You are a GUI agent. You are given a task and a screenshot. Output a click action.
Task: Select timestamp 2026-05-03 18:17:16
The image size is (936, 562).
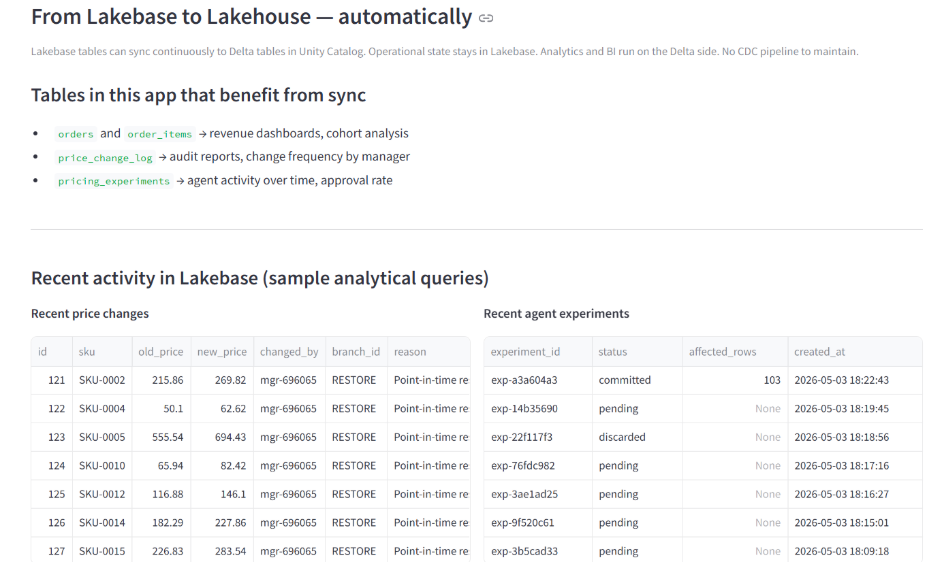pyautogui.click(x=855, y=466)
